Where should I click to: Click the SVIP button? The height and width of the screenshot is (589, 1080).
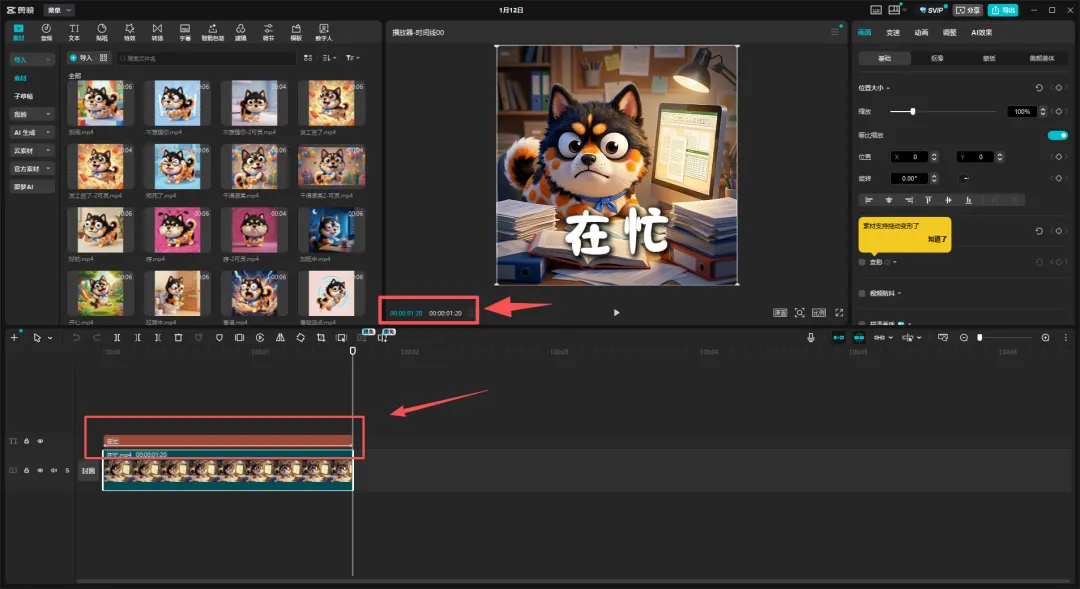click(x=932, y=10)
